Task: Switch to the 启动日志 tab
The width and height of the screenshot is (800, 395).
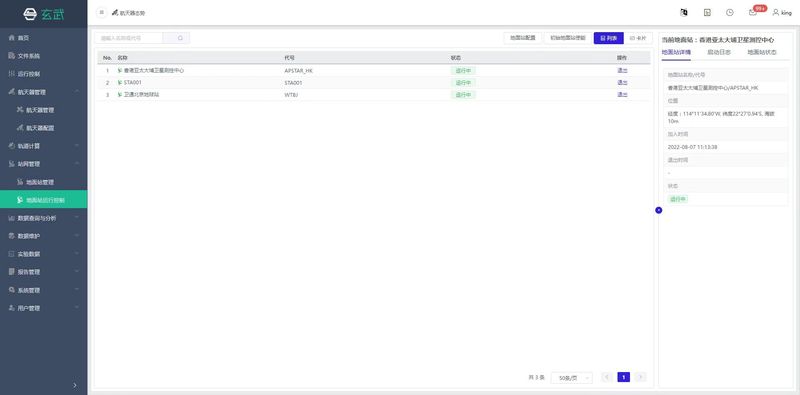Action: [x=718, y=52]
